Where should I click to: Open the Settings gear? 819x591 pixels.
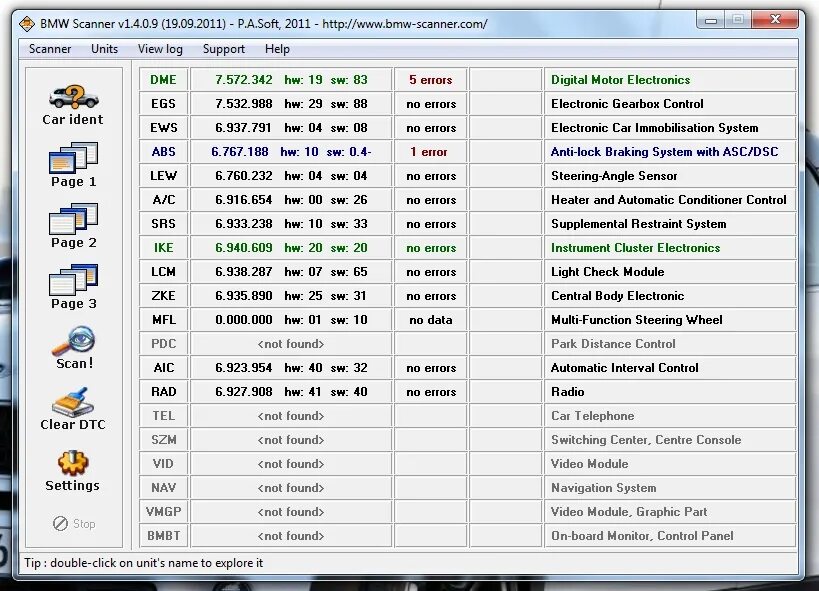coord(73,470)
